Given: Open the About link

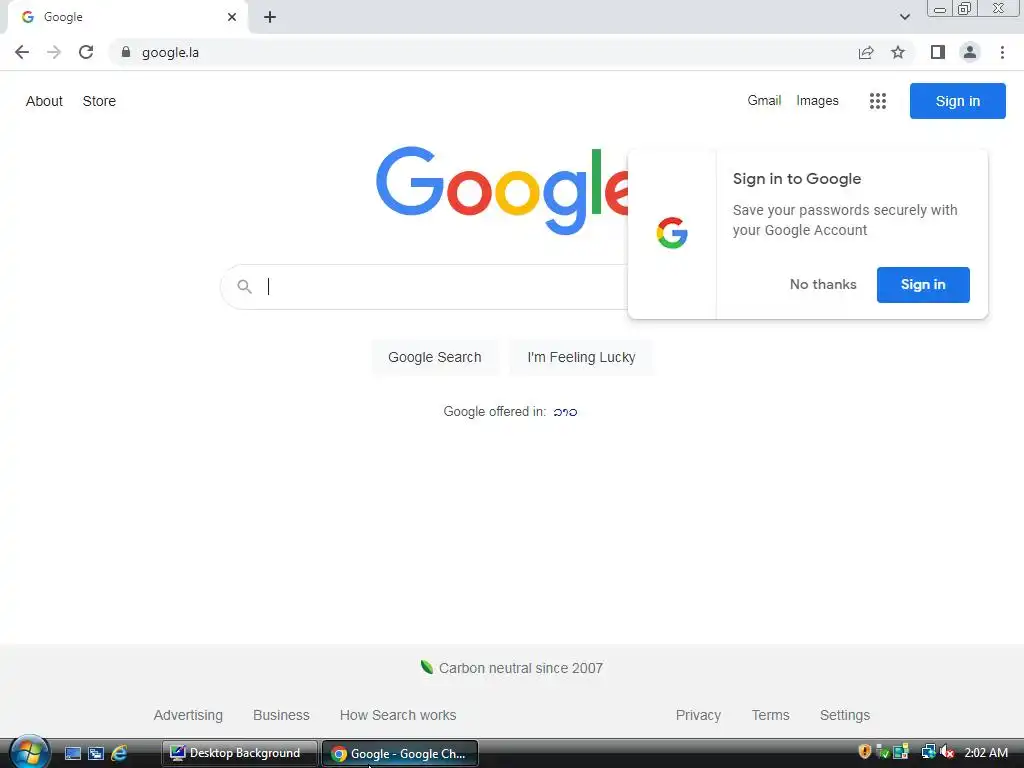Looking at the screenshot, I should [x=44, y=101].
